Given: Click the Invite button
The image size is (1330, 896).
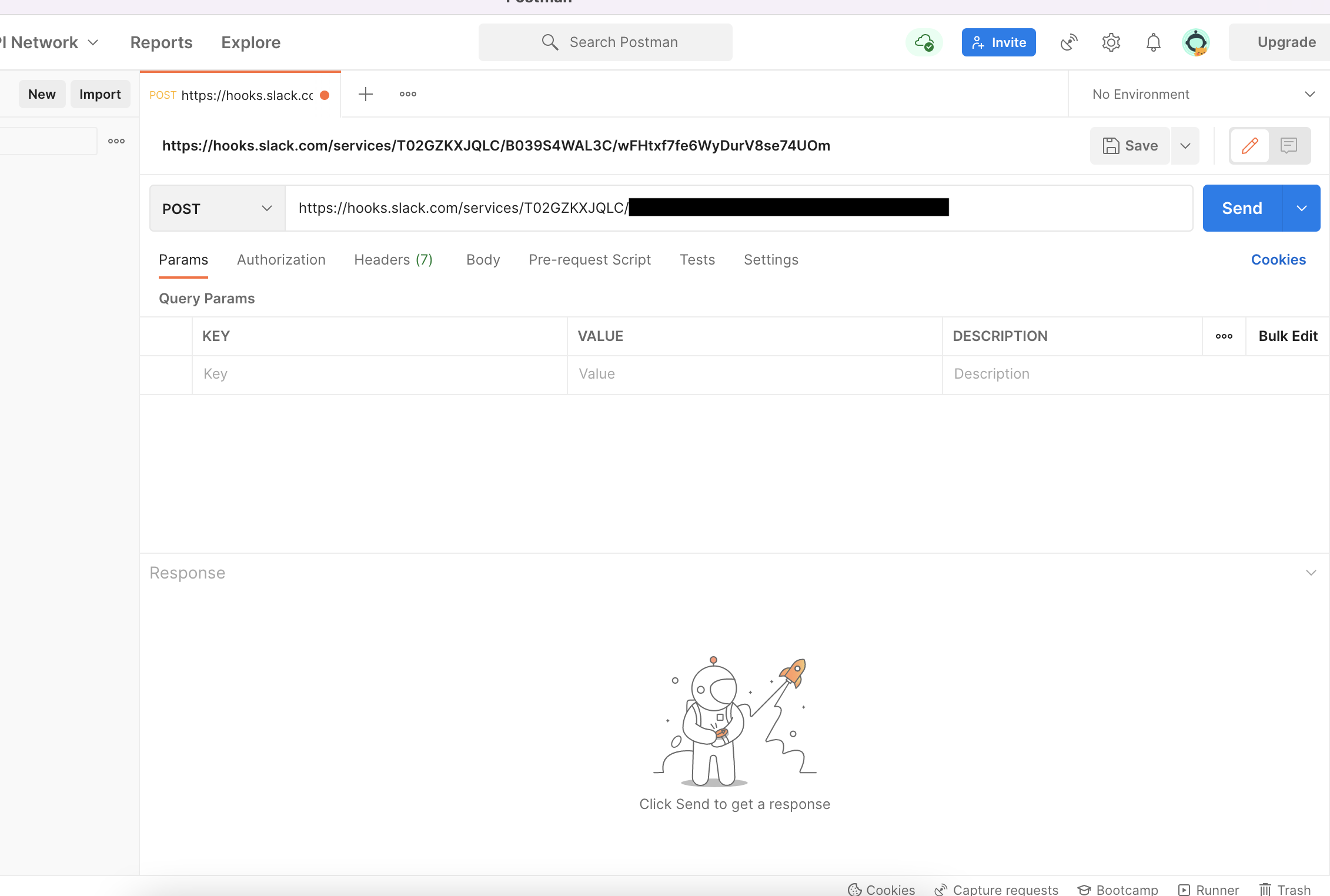Looking at the screenshot, I should point(999,42).
